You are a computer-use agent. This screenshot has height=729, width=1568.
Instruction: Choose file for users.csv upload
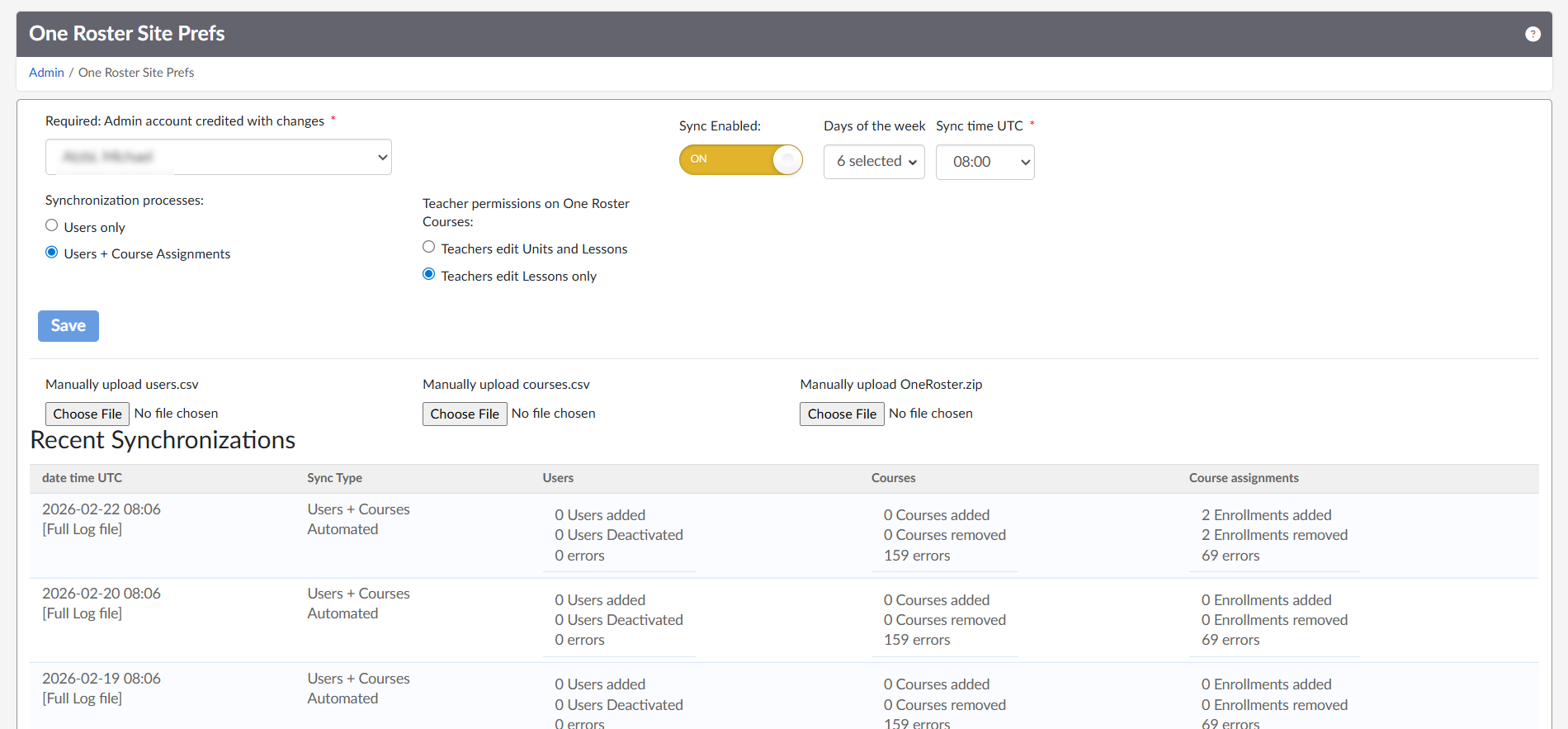(87, 414)
